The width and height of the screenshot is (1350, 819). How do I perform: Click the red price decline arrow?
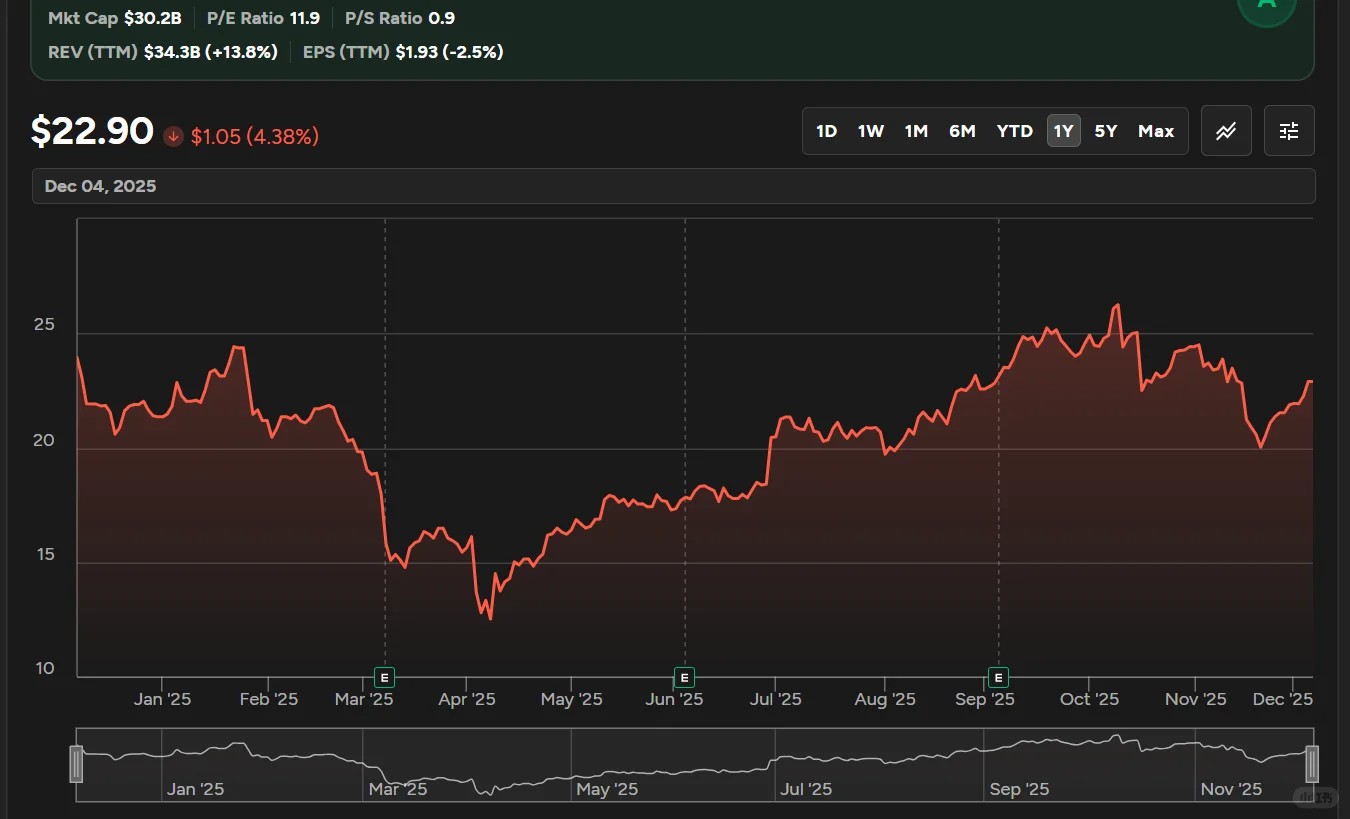(x=172, y=136)
